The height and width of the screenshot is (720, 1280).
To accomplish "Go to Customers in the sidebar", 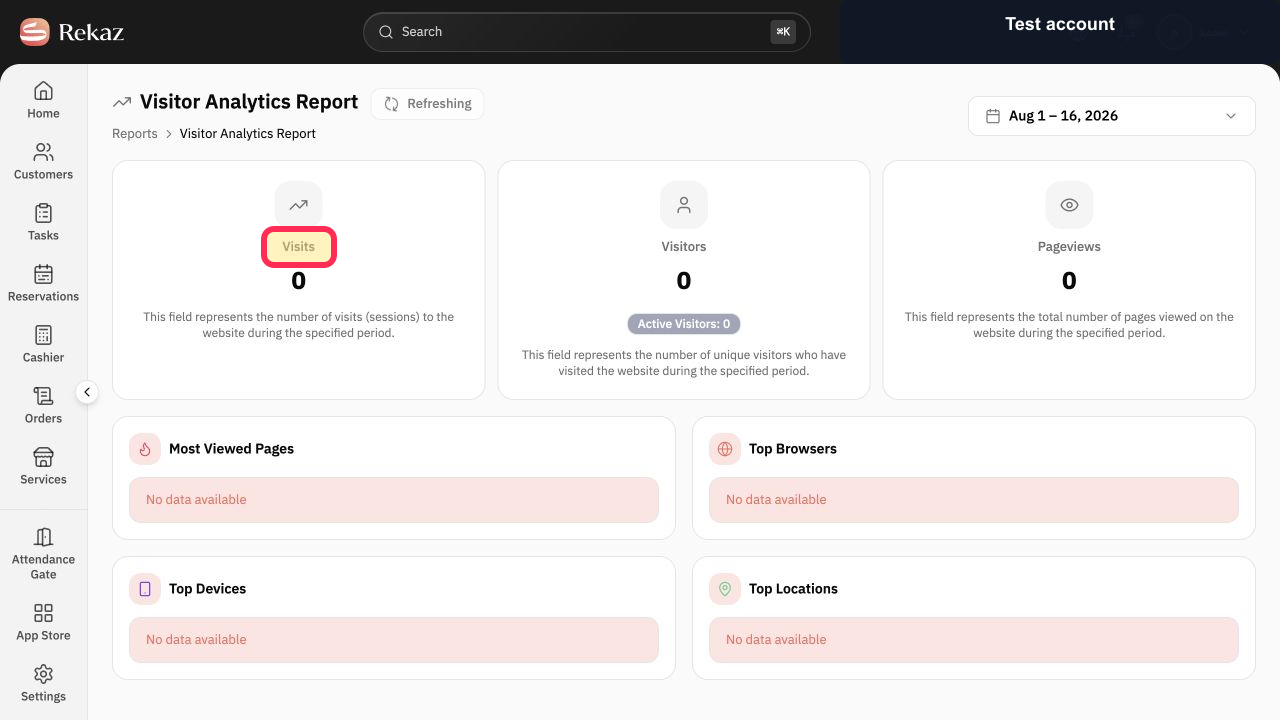I will [43, 152].
